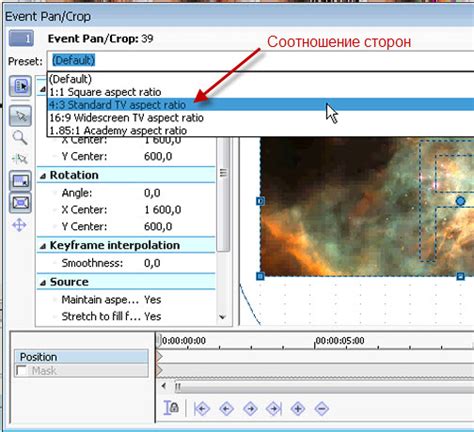Viewport: 474px width, 432px height.
Task: Collapse the Source section
Action: pos(43,283)
